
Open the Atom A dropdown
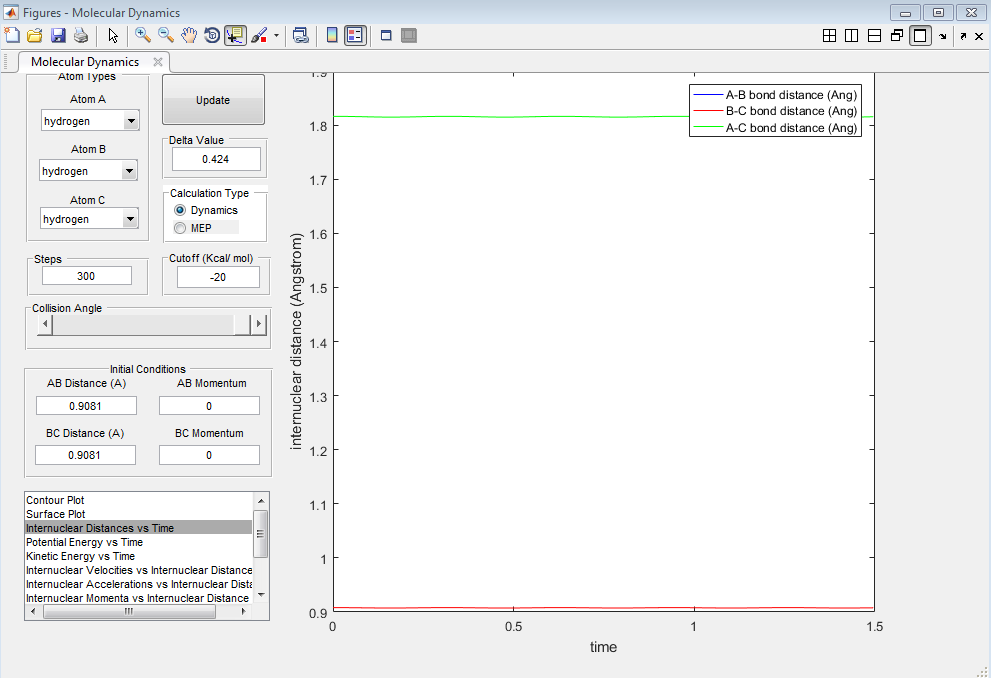pyautogui.click(x=130, y=121)
